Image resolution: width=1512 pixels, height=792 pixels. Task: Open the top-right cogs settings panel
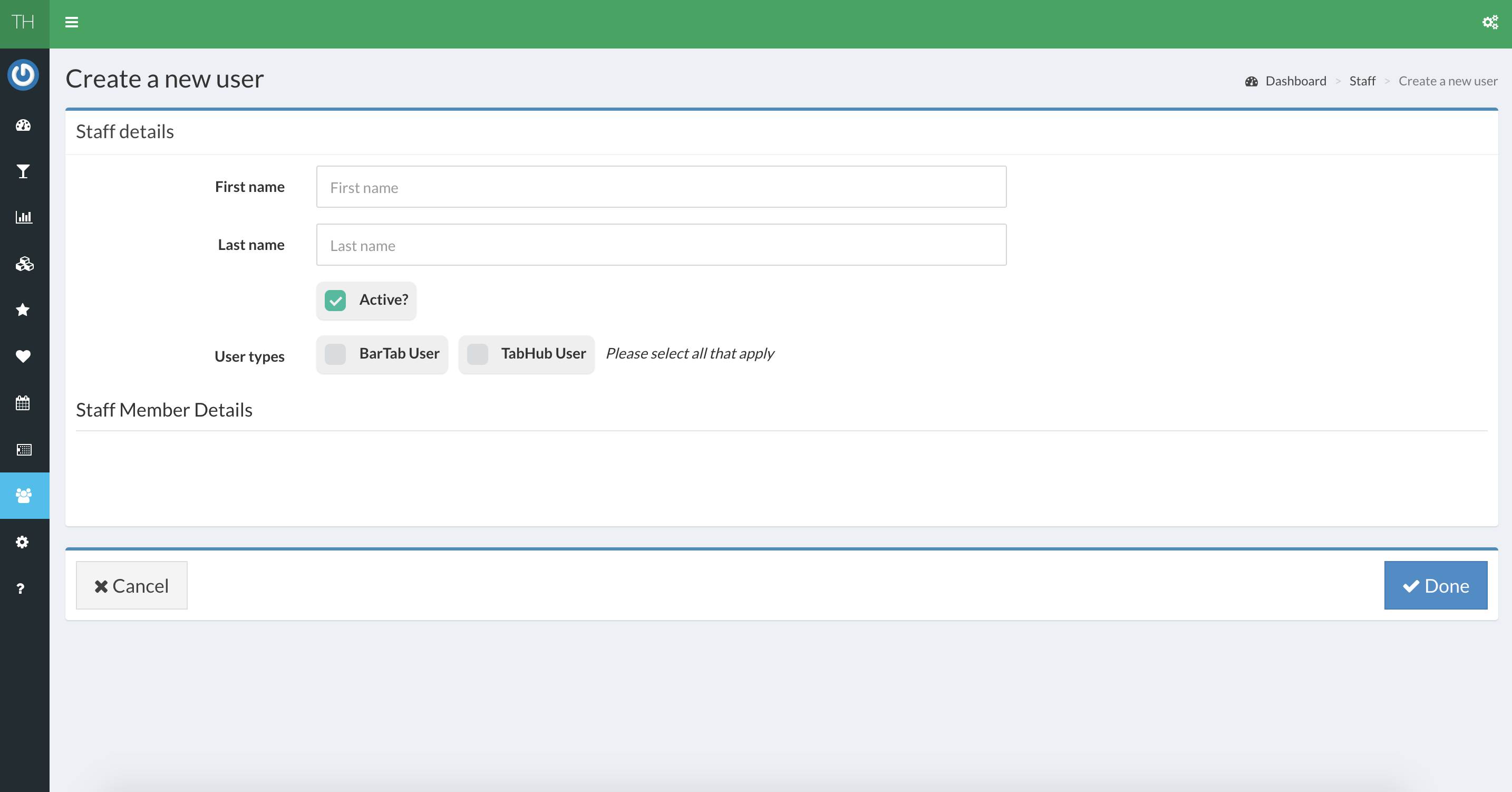(x=1490, y=22)
